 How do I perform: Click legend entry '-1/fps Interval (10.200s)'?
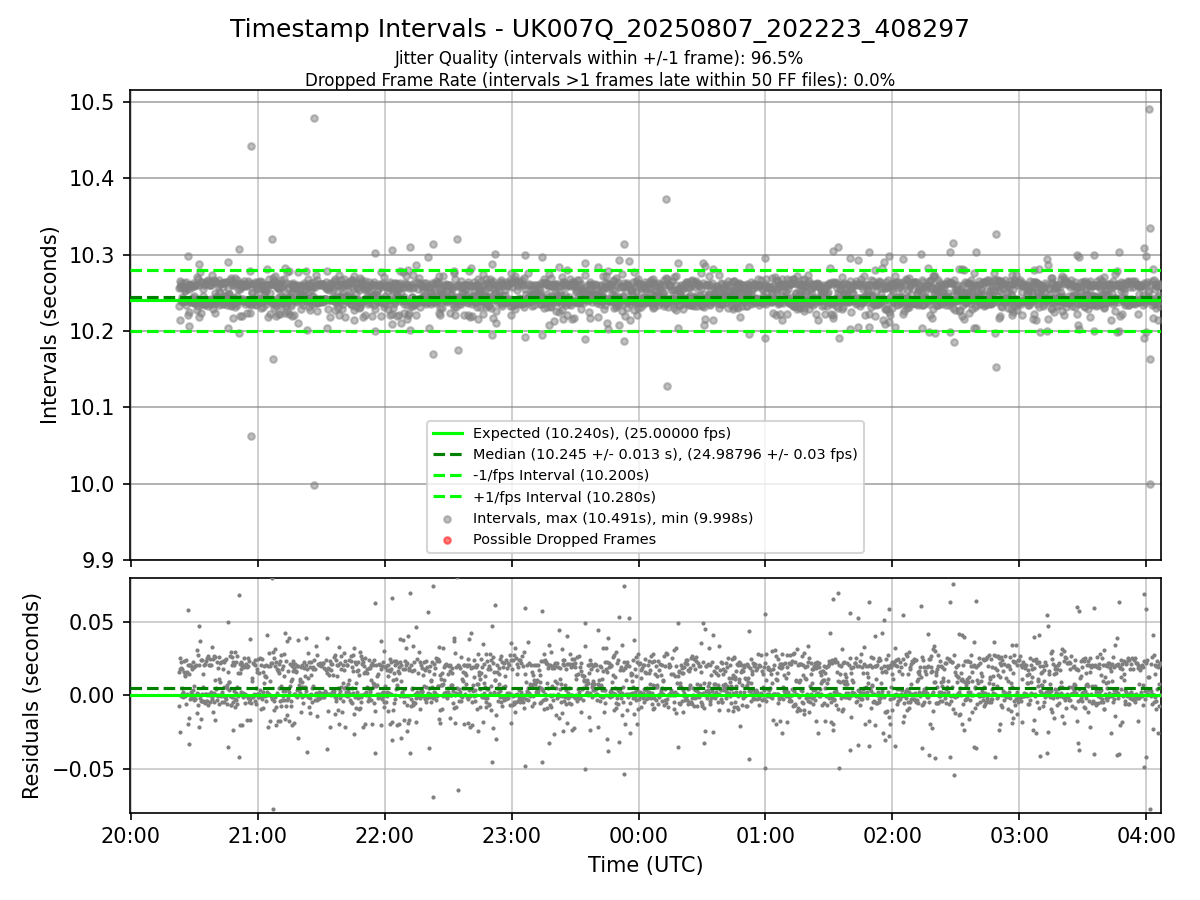pos(561,475)
